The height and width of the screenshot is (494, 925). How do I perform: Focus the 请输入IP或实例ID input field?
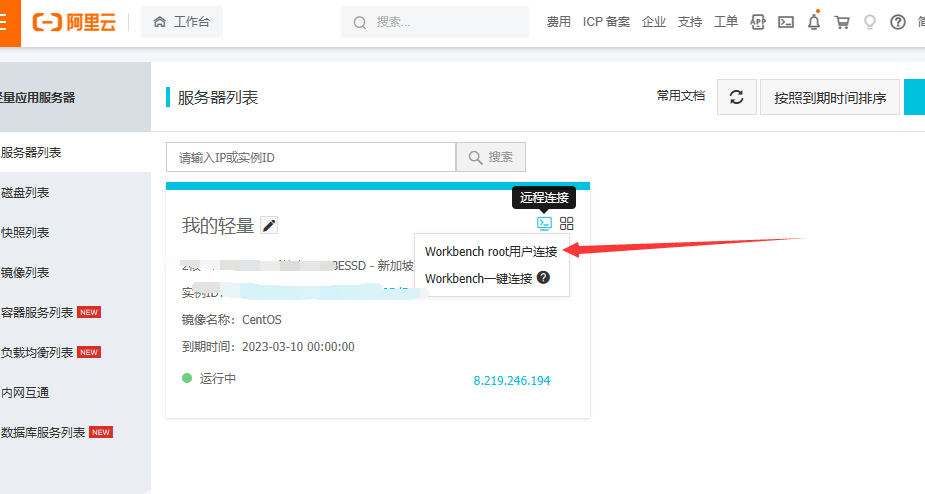pos(311,157)
